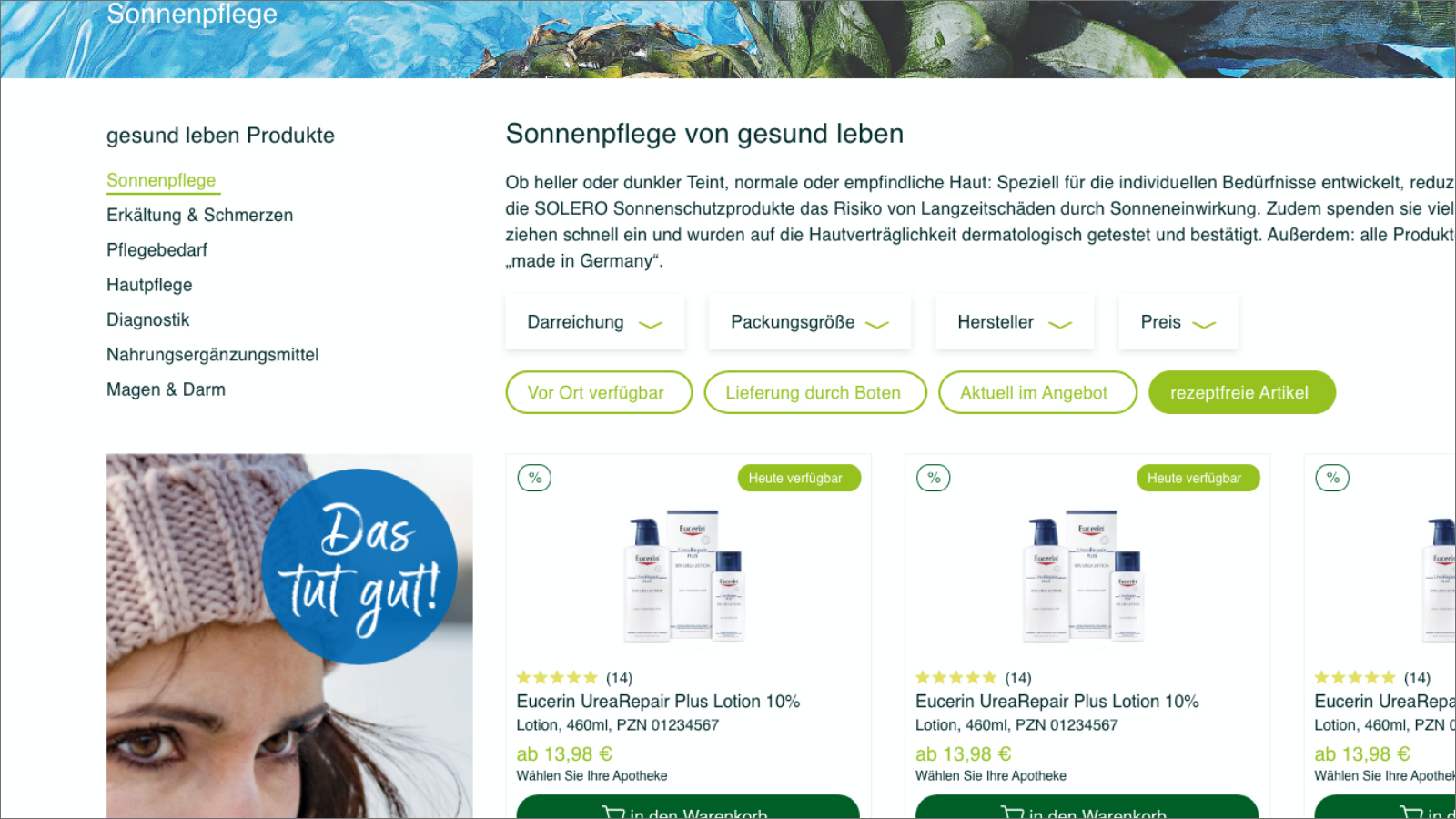Click first product's star rating
This screenshot has width=1456, height=819.
click(557, 678)
